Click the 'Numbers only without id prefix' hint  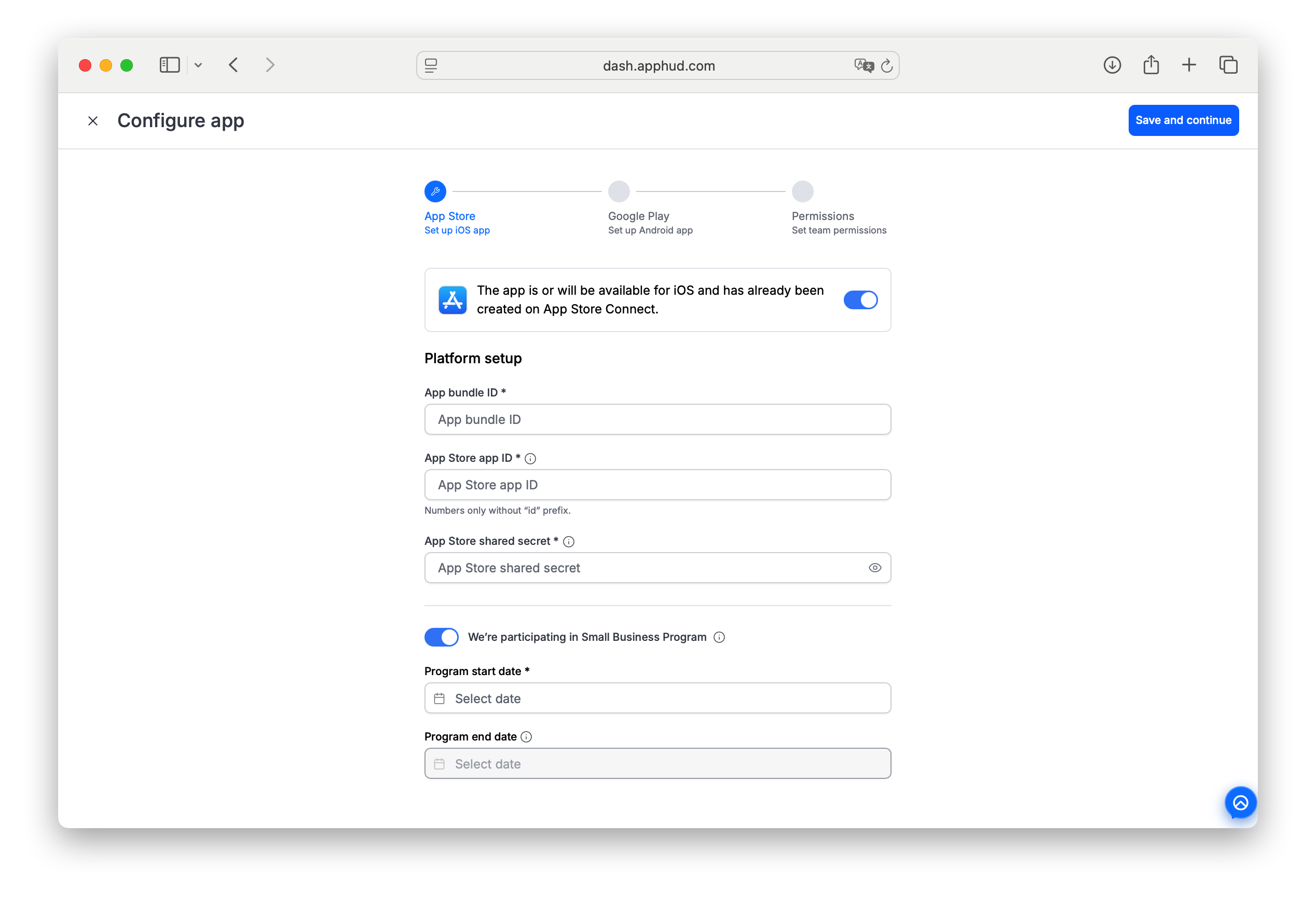point(497,510)
